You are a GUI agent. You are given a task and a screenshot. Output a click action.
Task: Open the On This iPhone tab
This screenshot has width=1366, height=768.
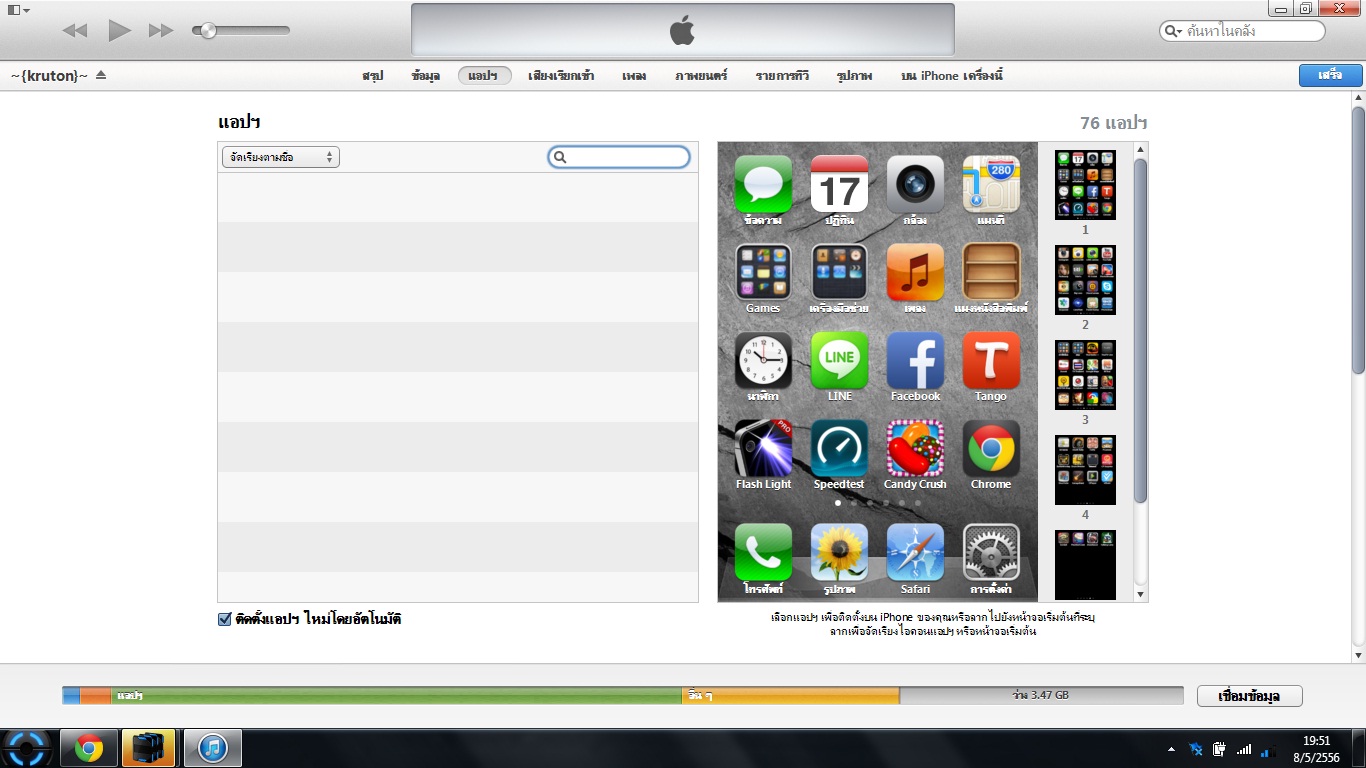point(951,76)
